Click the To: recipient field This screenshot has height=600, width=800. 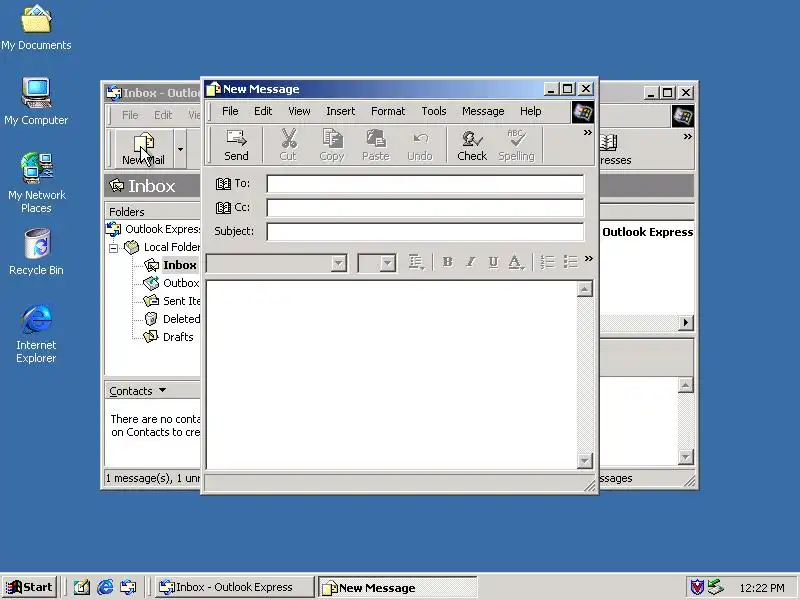pos(425,184)
